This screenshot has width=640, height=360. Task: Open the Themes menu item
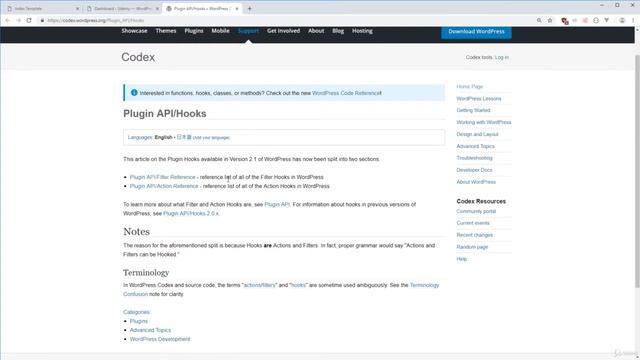(166, 31)
